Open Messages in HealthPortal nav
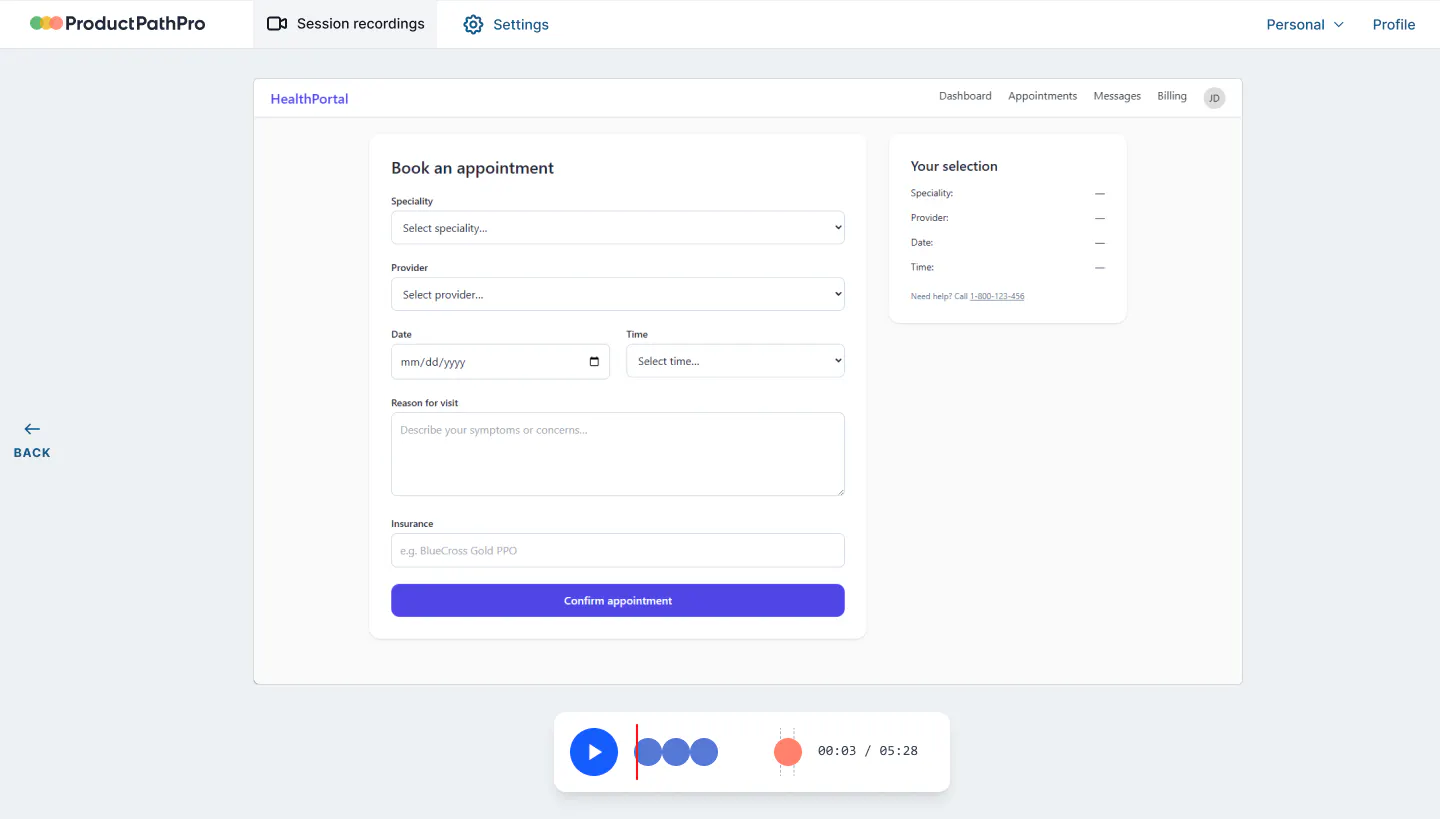This screenshot has height=819, width=1440. coord(1117,96)
